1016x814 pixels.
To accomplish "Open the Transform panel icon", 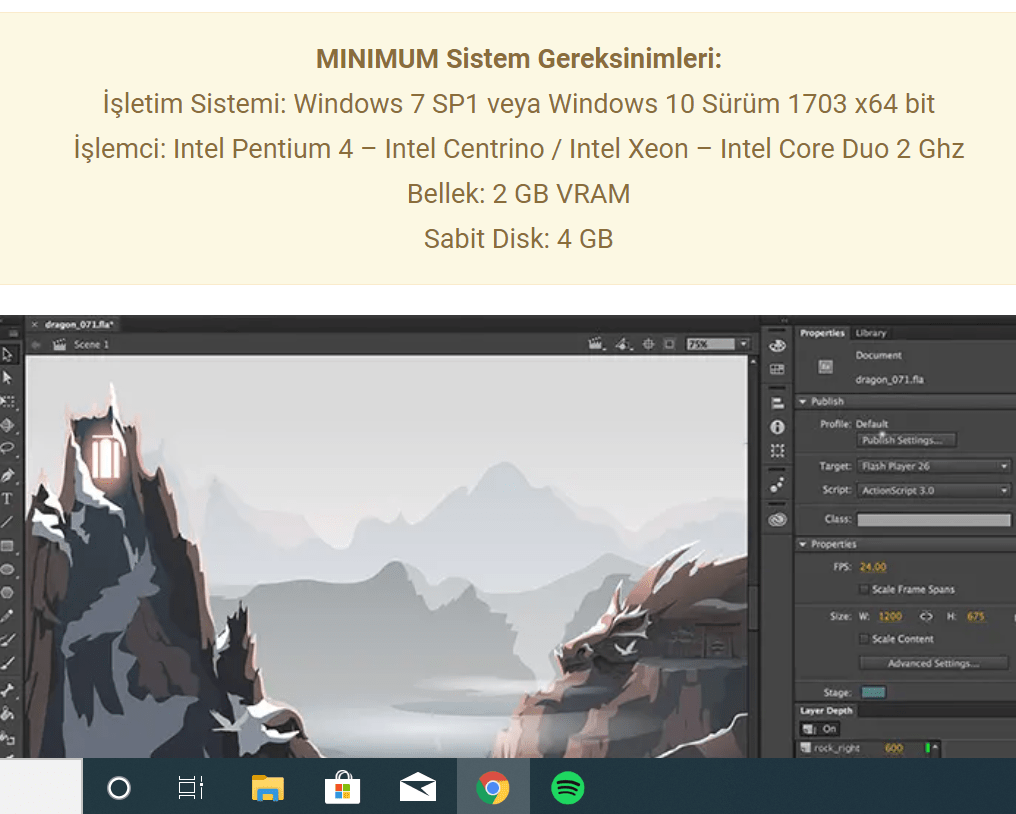I will coord(778,450).
